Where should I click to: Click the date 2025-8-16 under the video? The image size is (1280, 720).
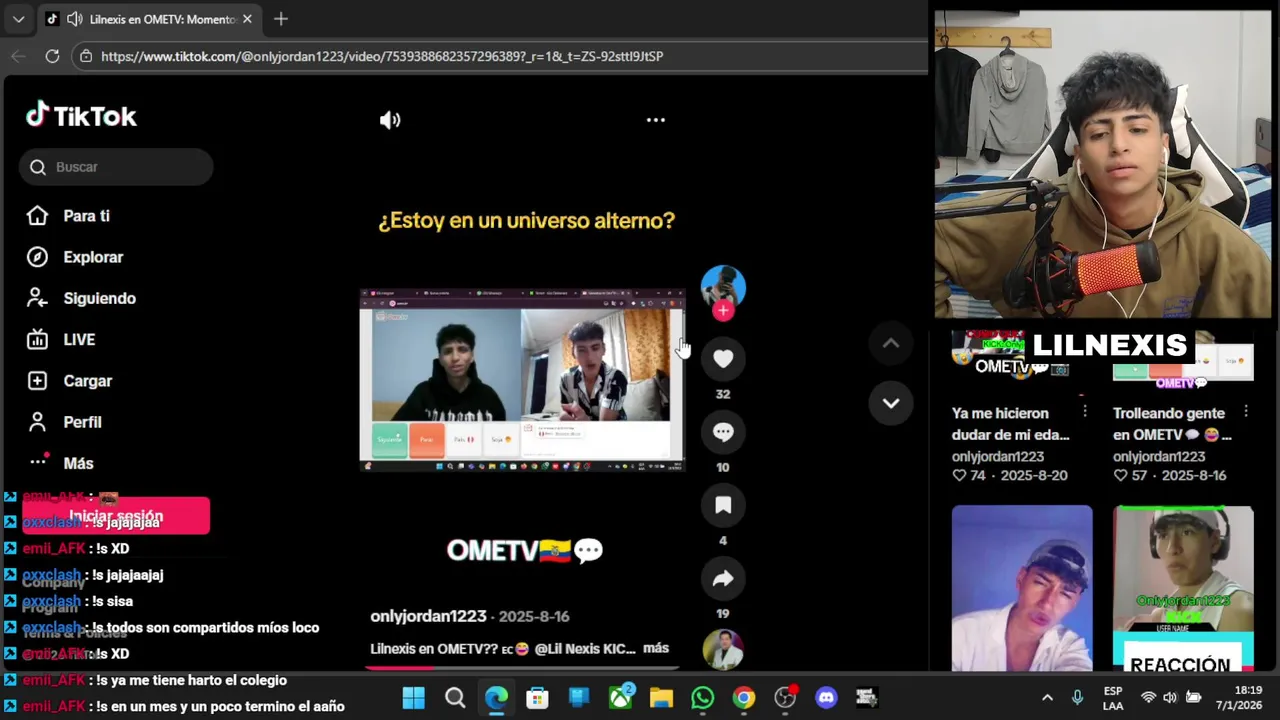pos(534,617)
